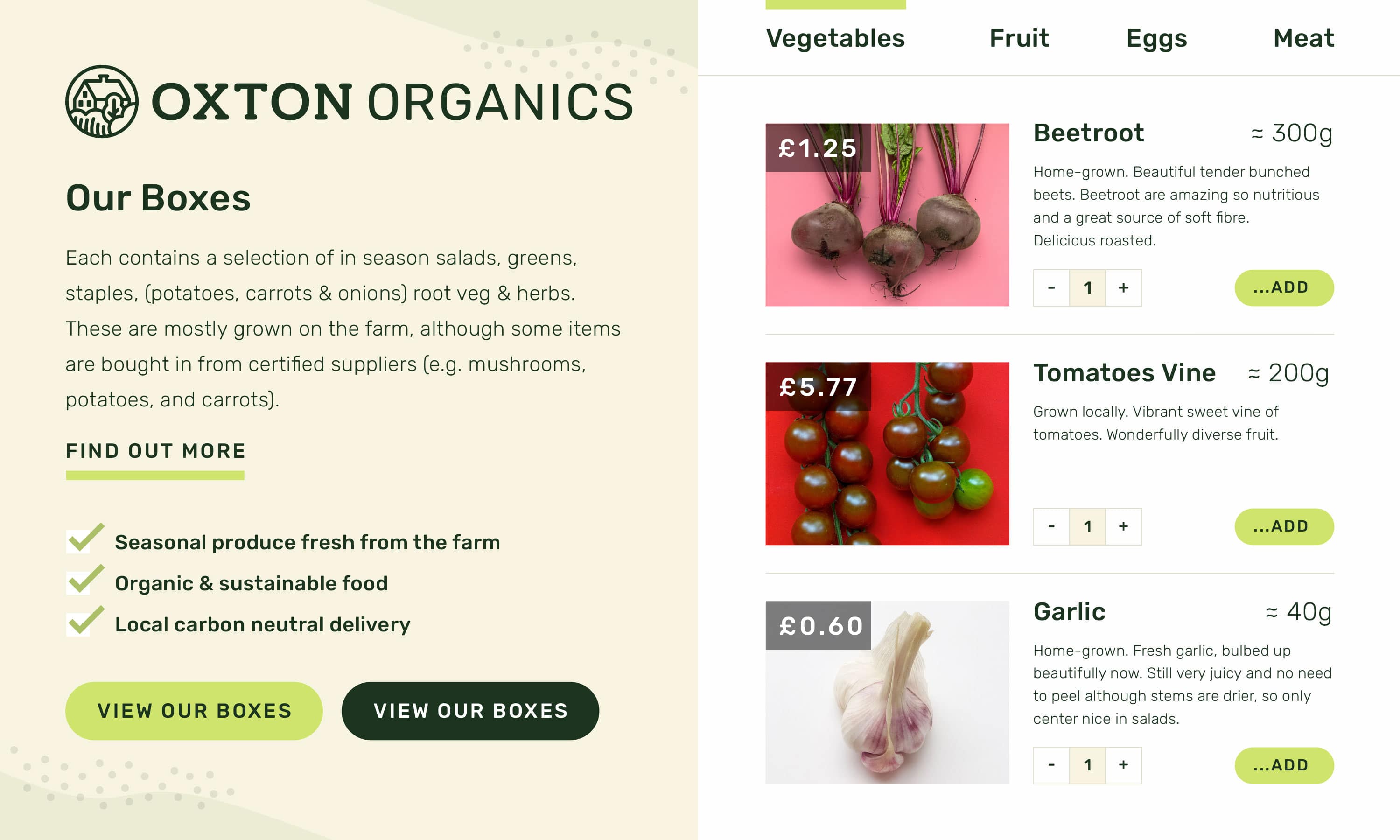Click the Garlic quantity input field
Image resolution: width=1400 pixels, height=840 pixels.
(1087, 765)
